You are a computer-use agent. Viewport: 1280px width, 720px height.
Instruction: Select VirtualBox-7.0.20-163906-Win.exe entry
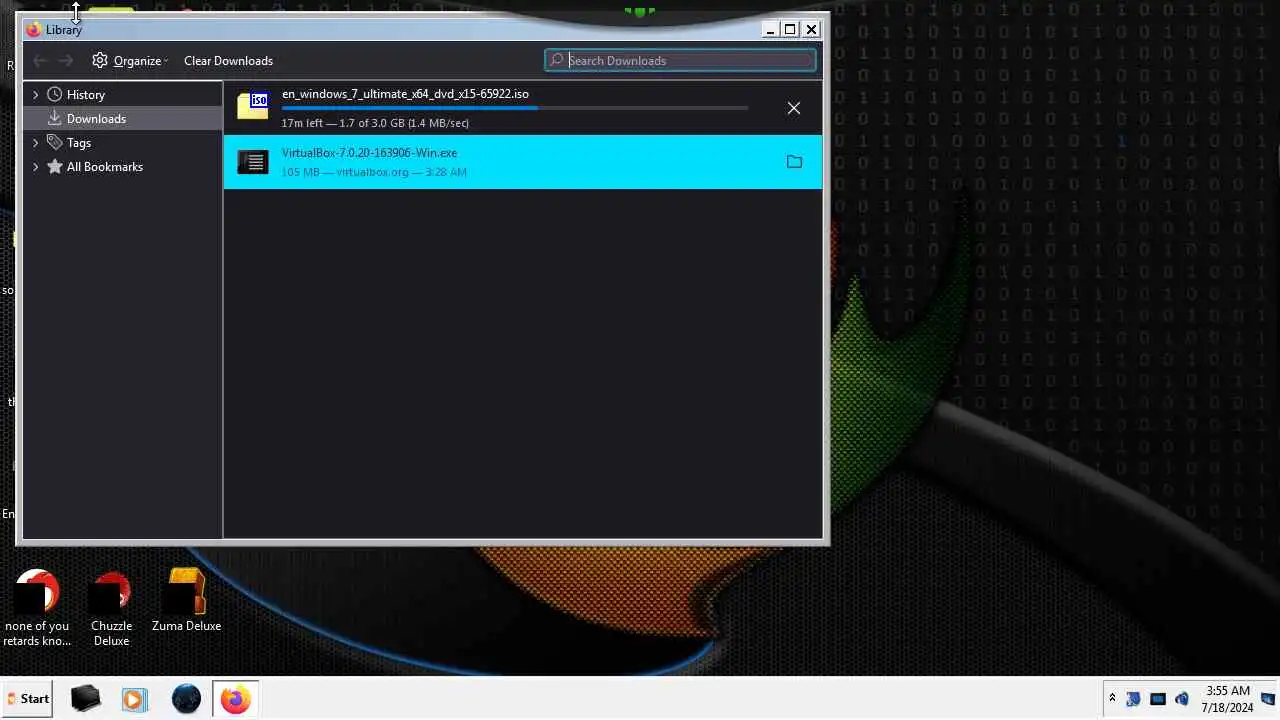[x=522, y=162]
